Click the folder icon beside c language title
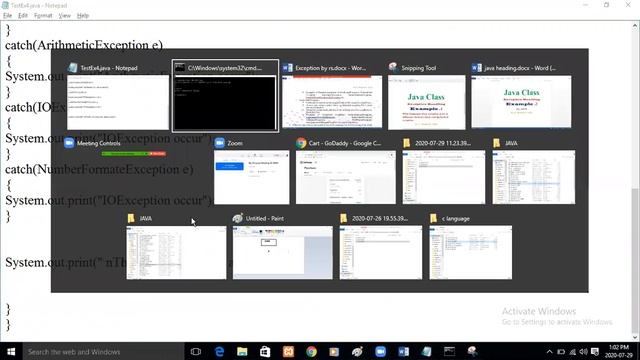 click(x=433, y=218)
